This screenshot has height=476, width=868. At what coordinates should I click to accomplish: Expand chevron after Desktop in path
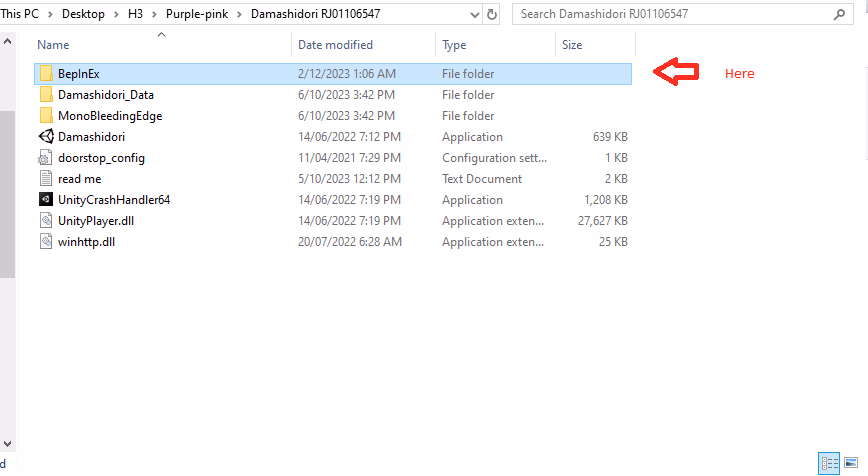point(116,14)
